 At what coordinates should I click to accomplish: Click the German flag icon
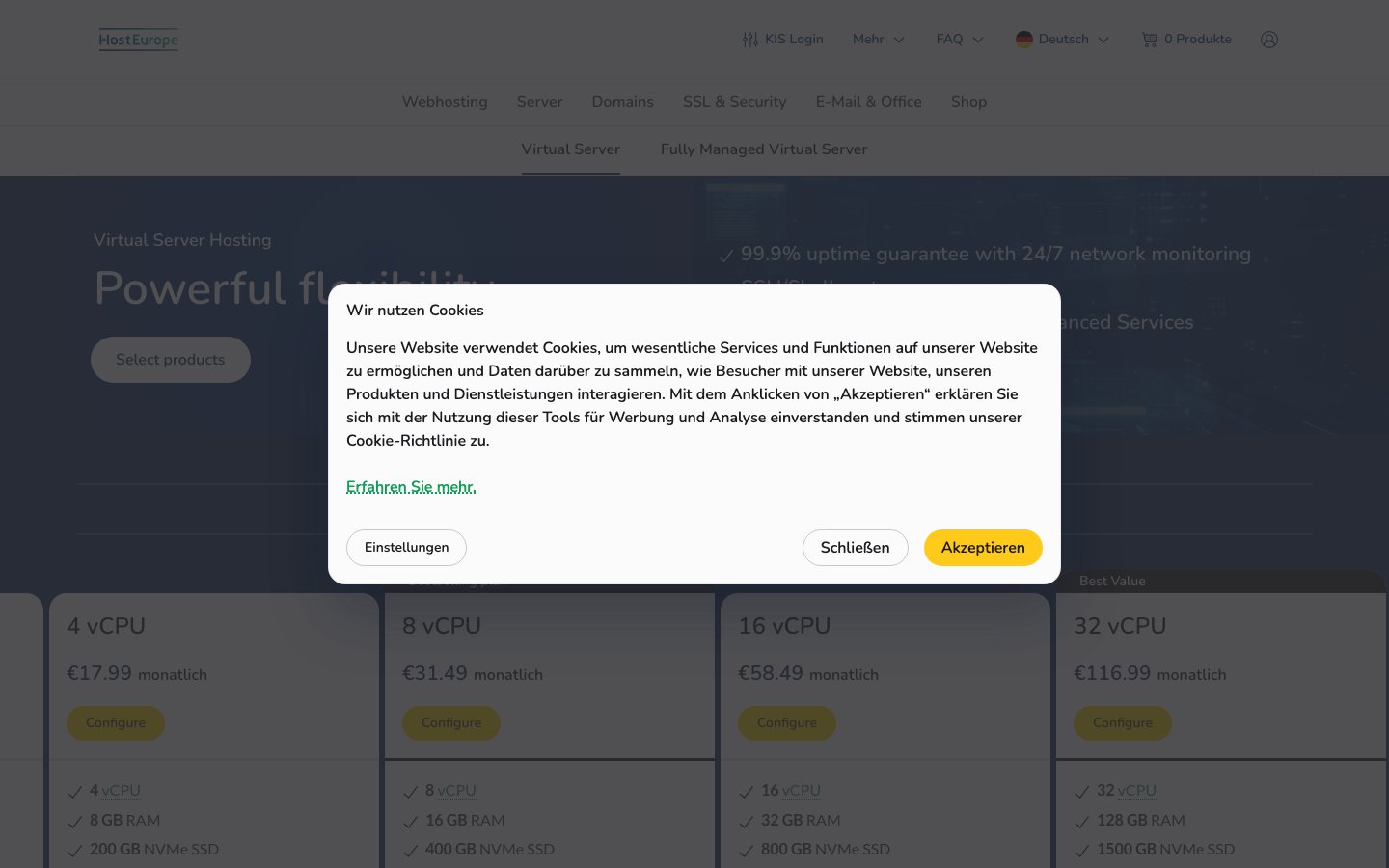click(x=1024, y=40)
